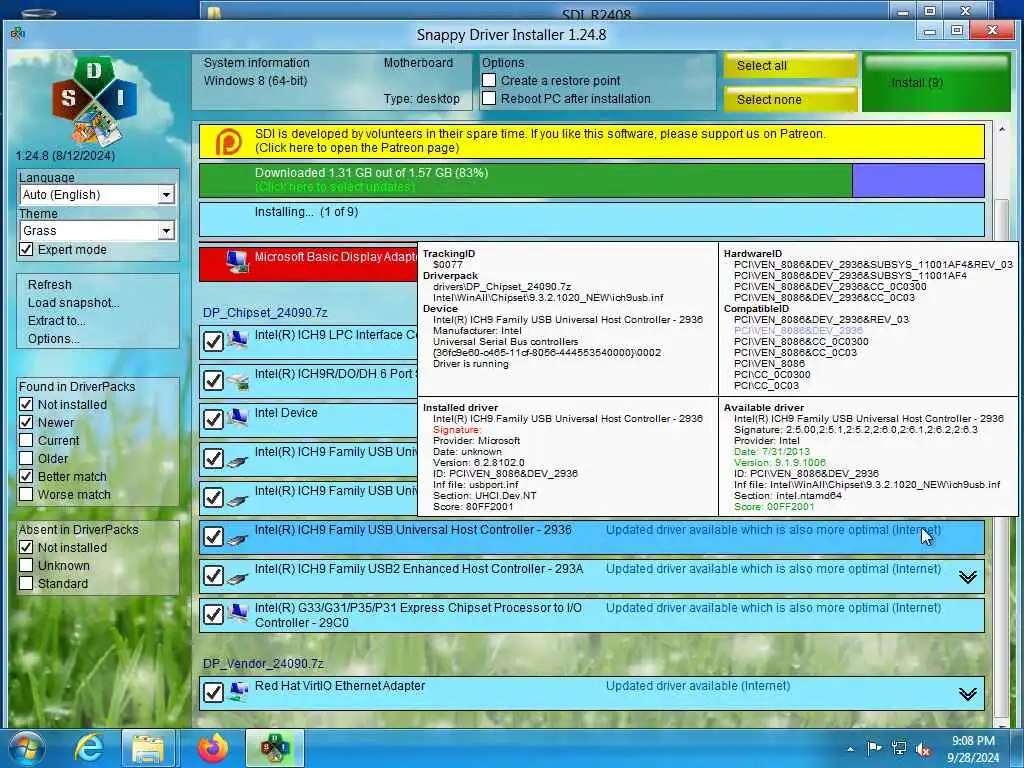Click USB icon of 293A enhanced controller
Screen dimensions: 1024x768
click(238, 577)
